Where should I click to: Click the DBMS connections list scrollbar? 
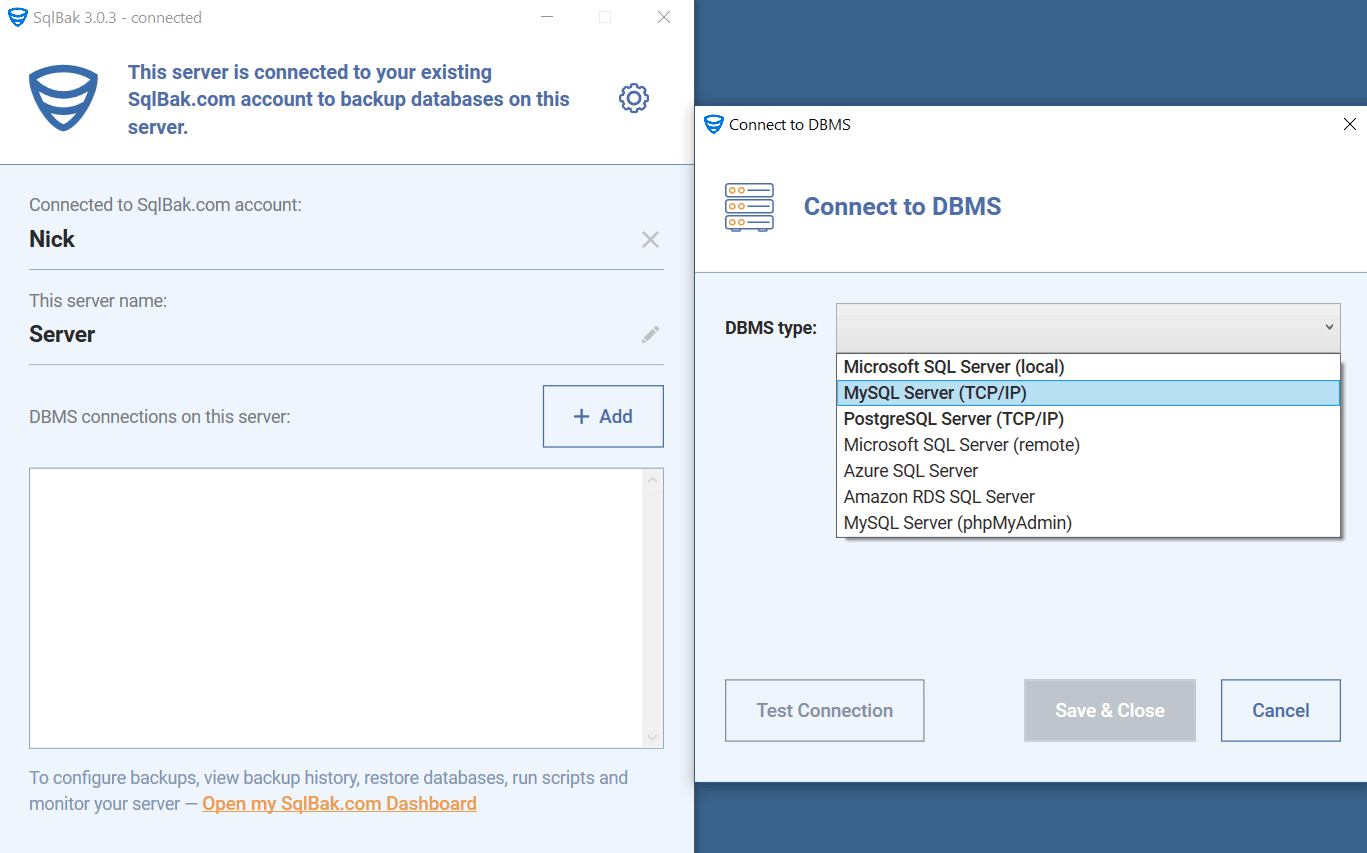653,608
